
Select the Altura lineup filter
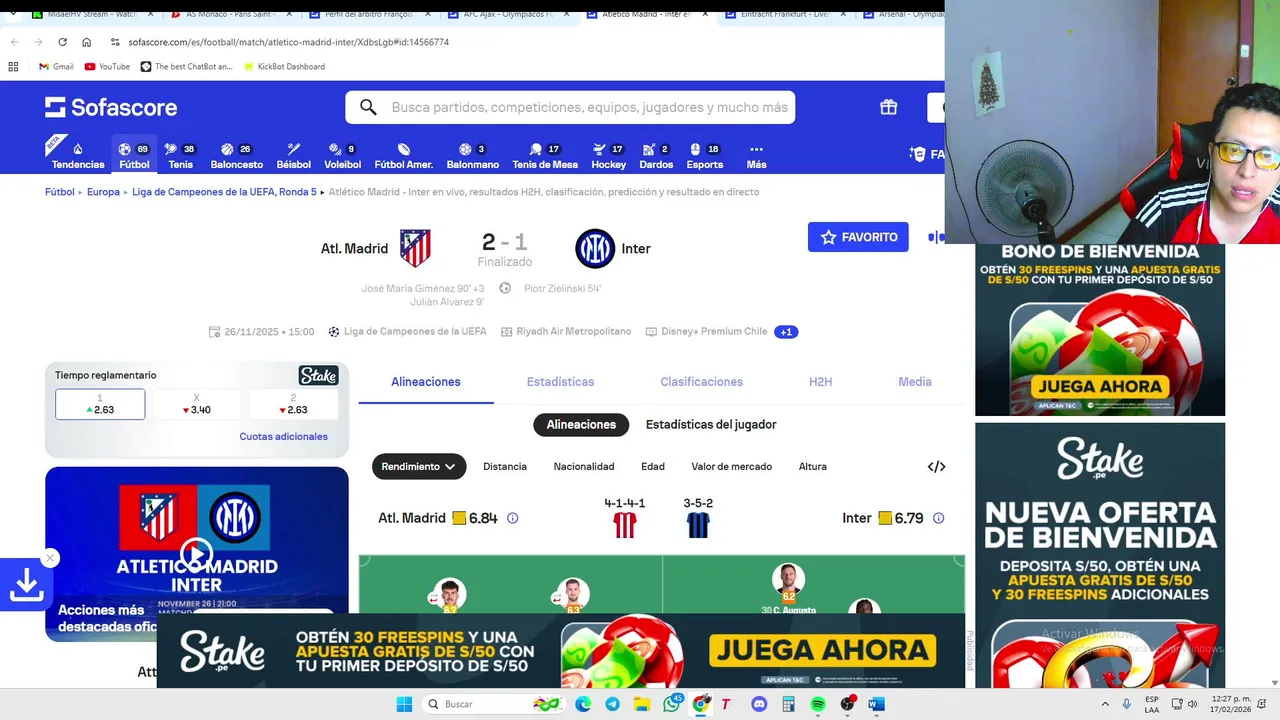pos(812,466)
